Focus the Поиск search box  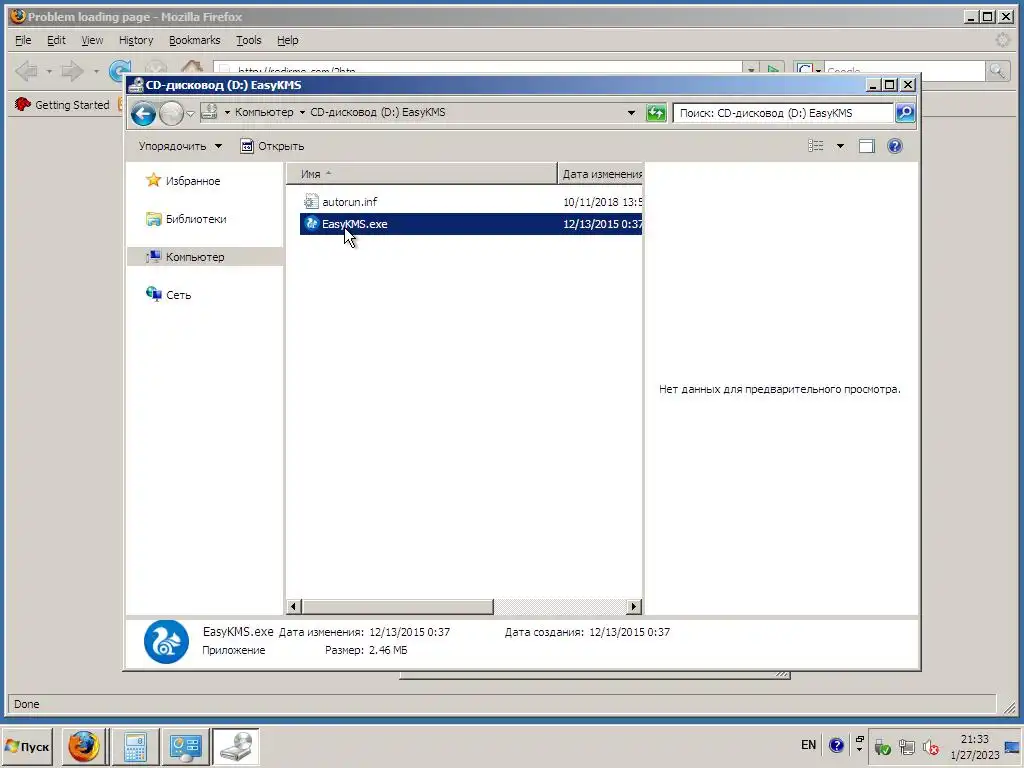tap(782, 113)
